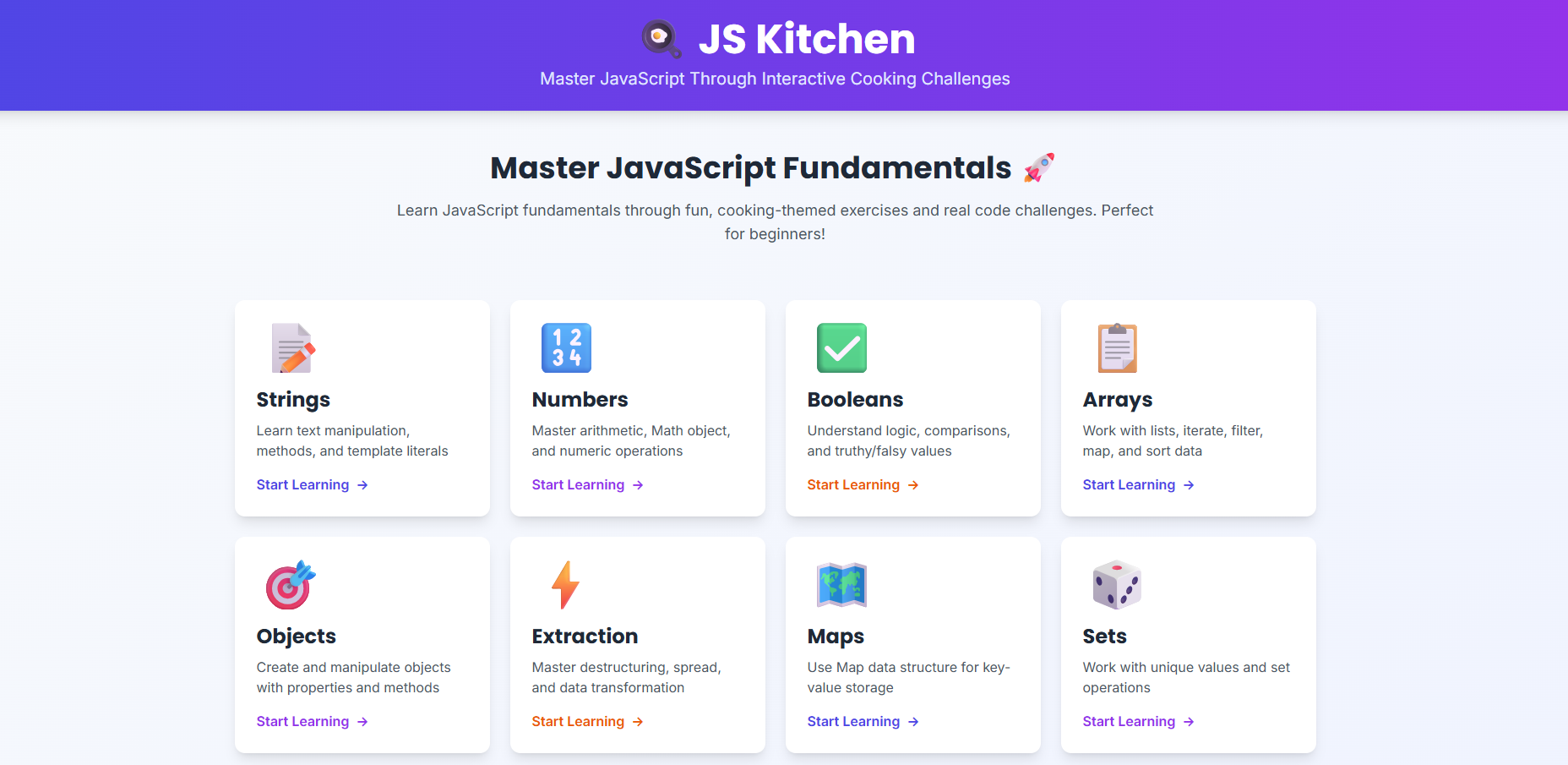Click the frying pan logo icon
Viewport: 1568px width, 765px height.
point(661,39)
